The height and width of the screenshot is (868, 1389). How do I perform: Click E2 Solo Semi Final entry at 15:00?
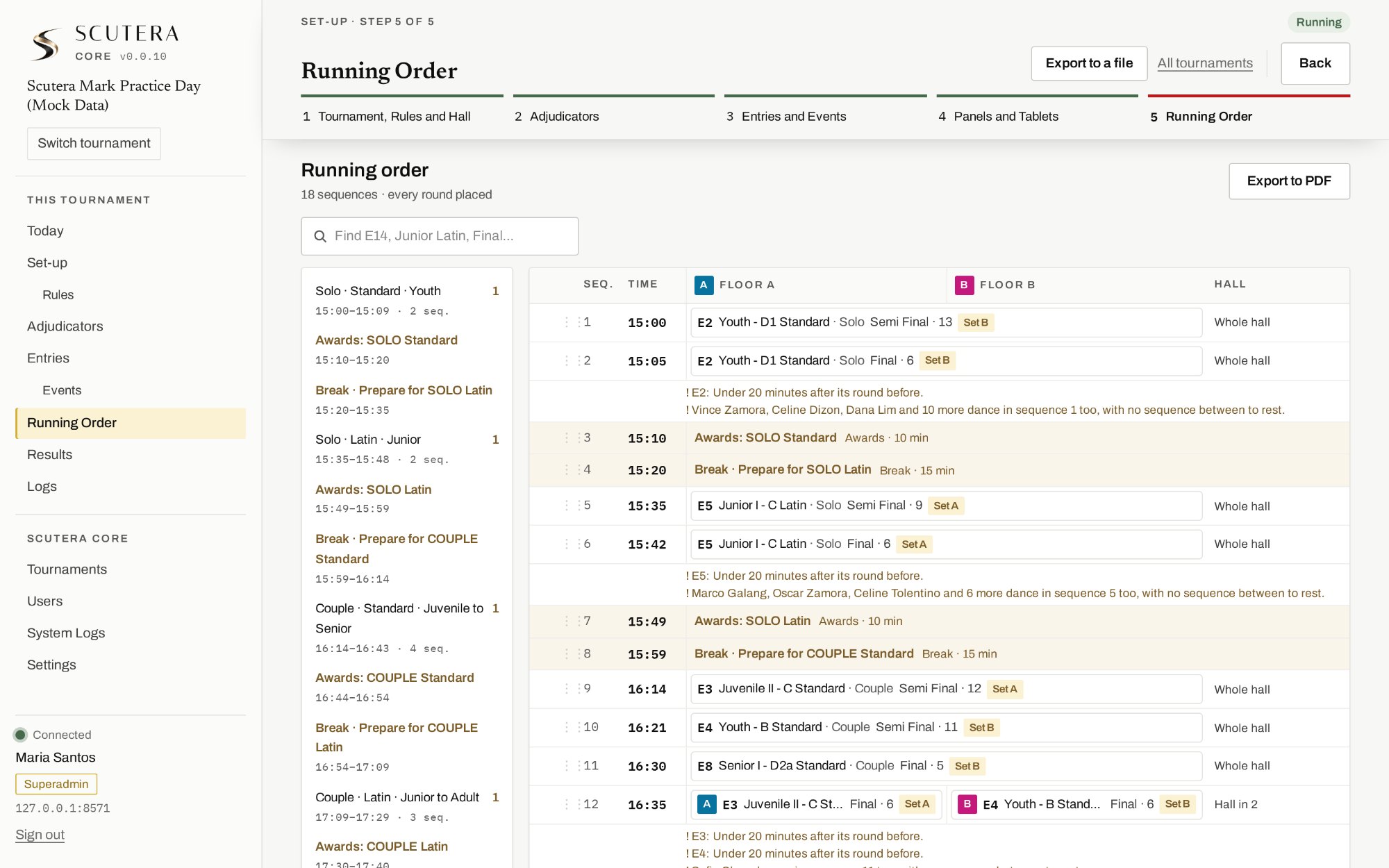(x=946, y=322)
